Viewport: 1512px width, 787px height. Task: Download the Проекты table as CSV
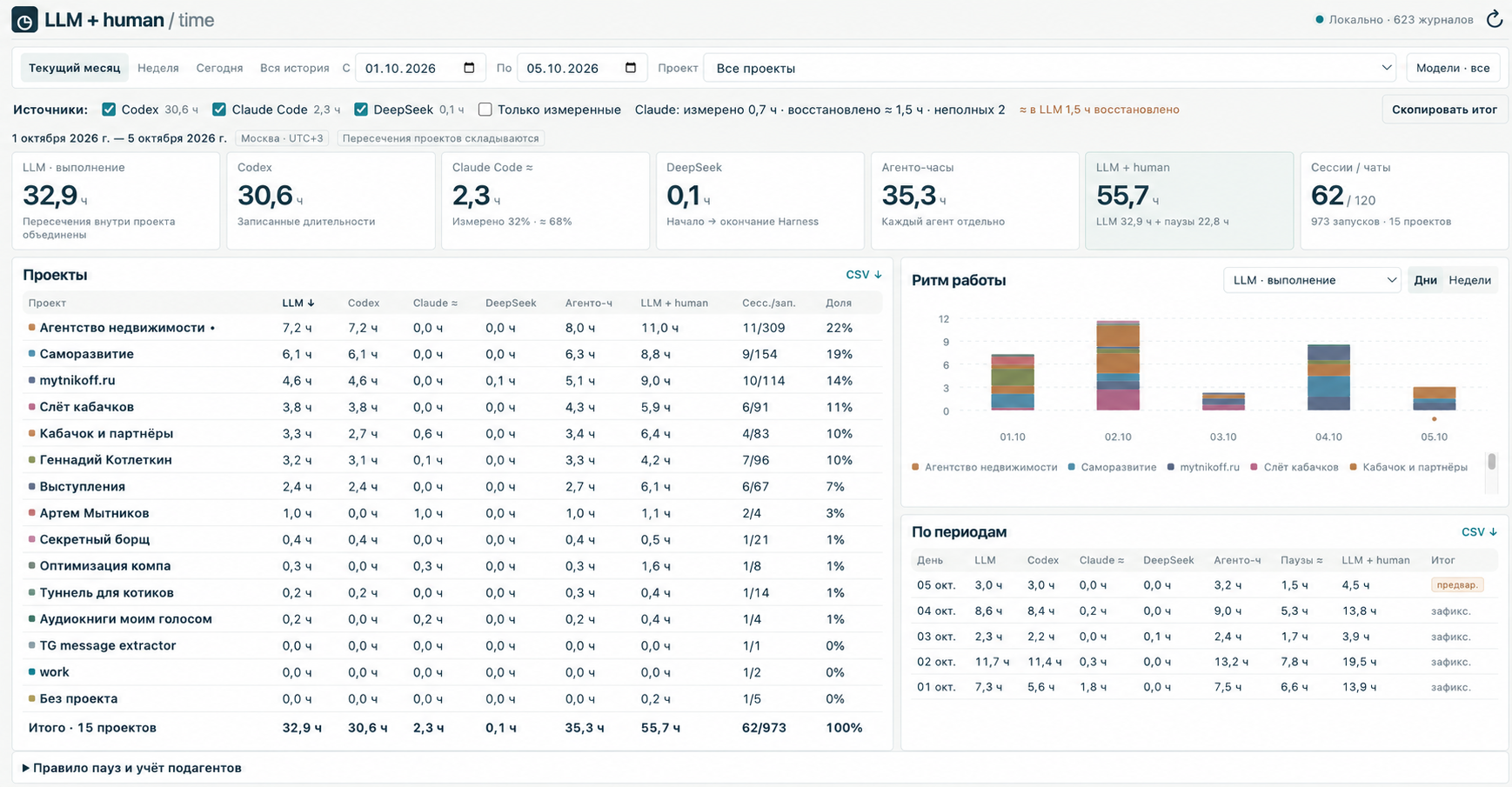coord(864,275)
